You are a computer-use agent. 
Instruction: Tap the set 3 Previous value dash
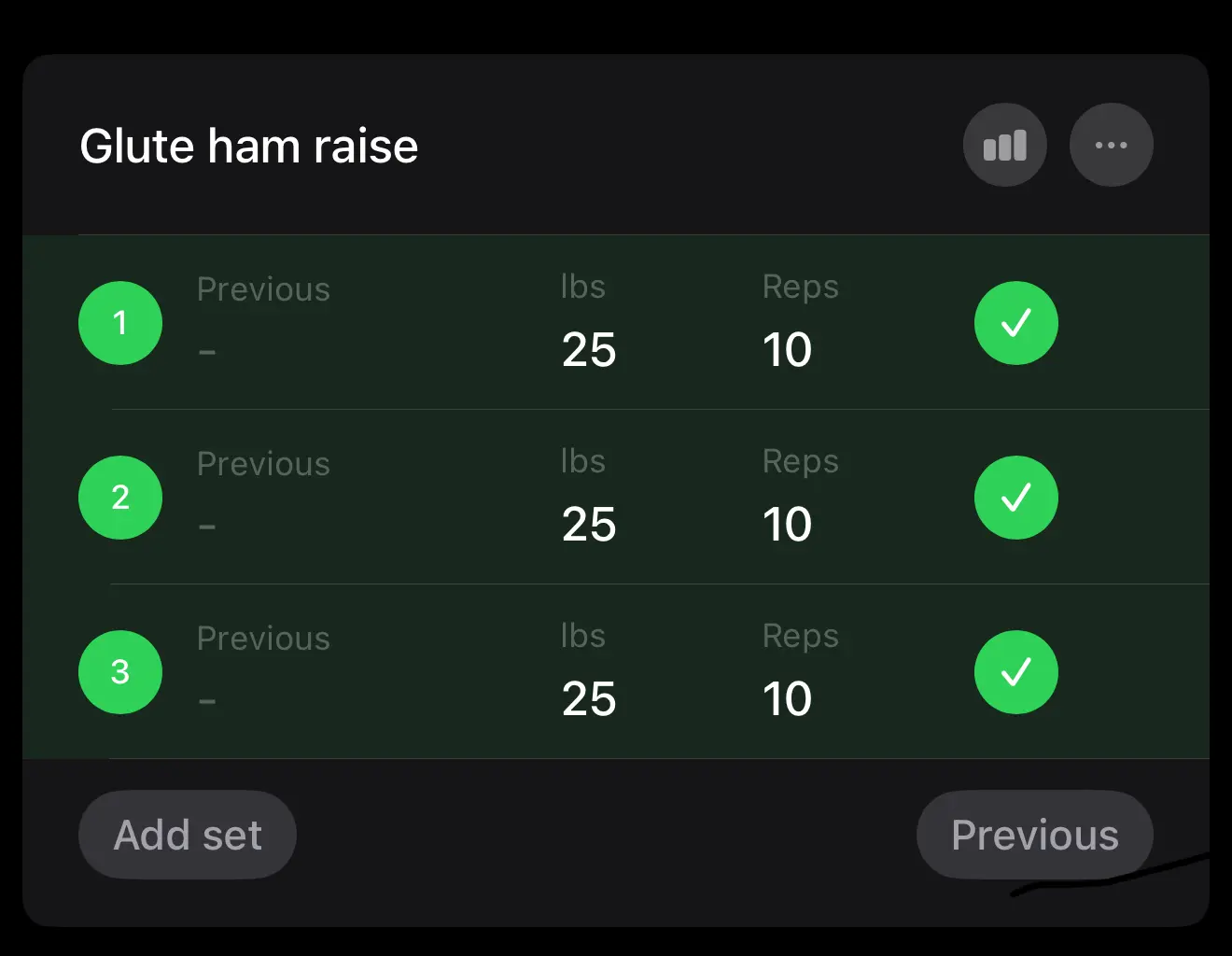207,702
